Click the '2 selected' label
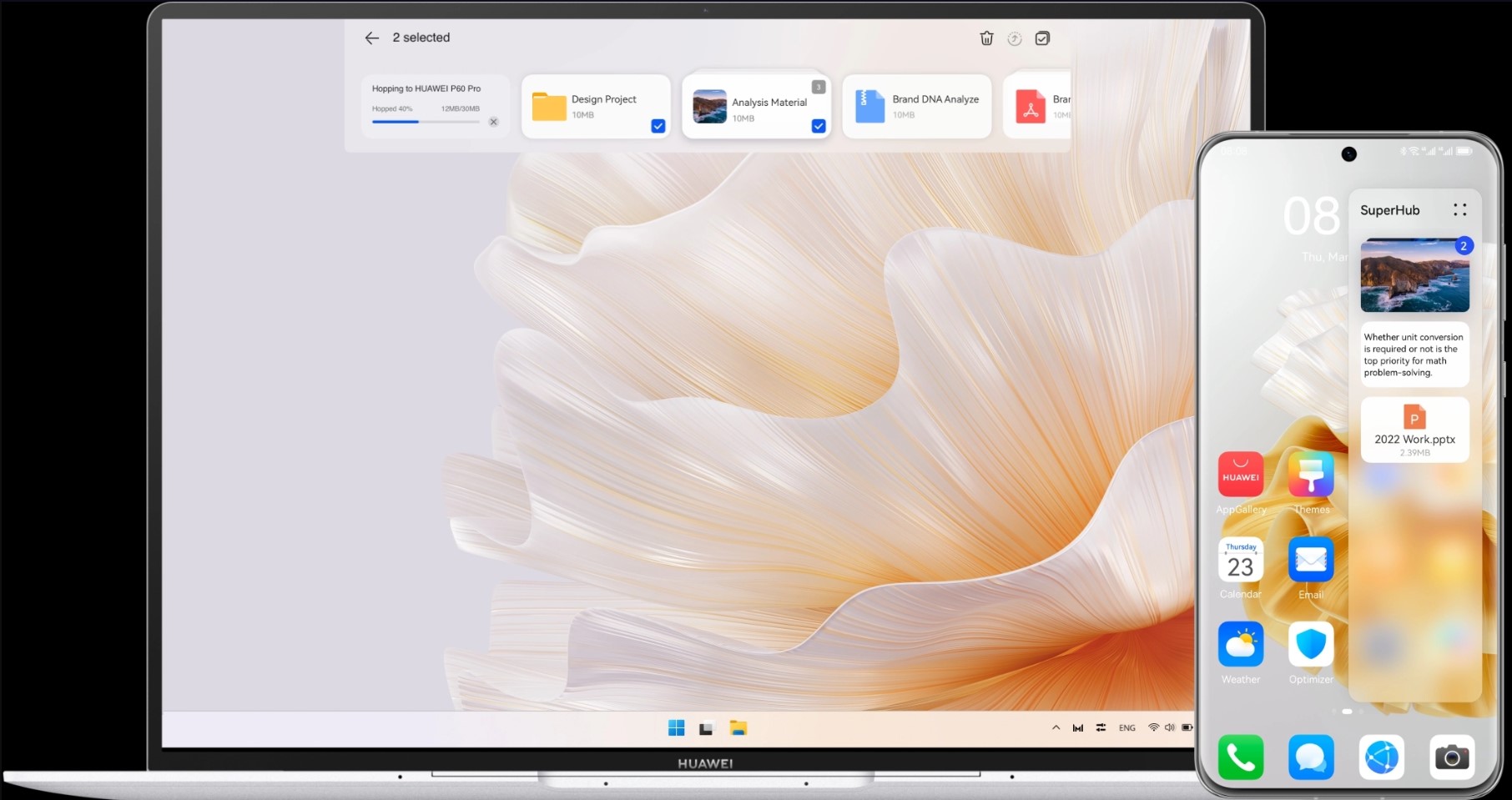The width and height of the screenshot is (1512, 800). pos(421,38)
